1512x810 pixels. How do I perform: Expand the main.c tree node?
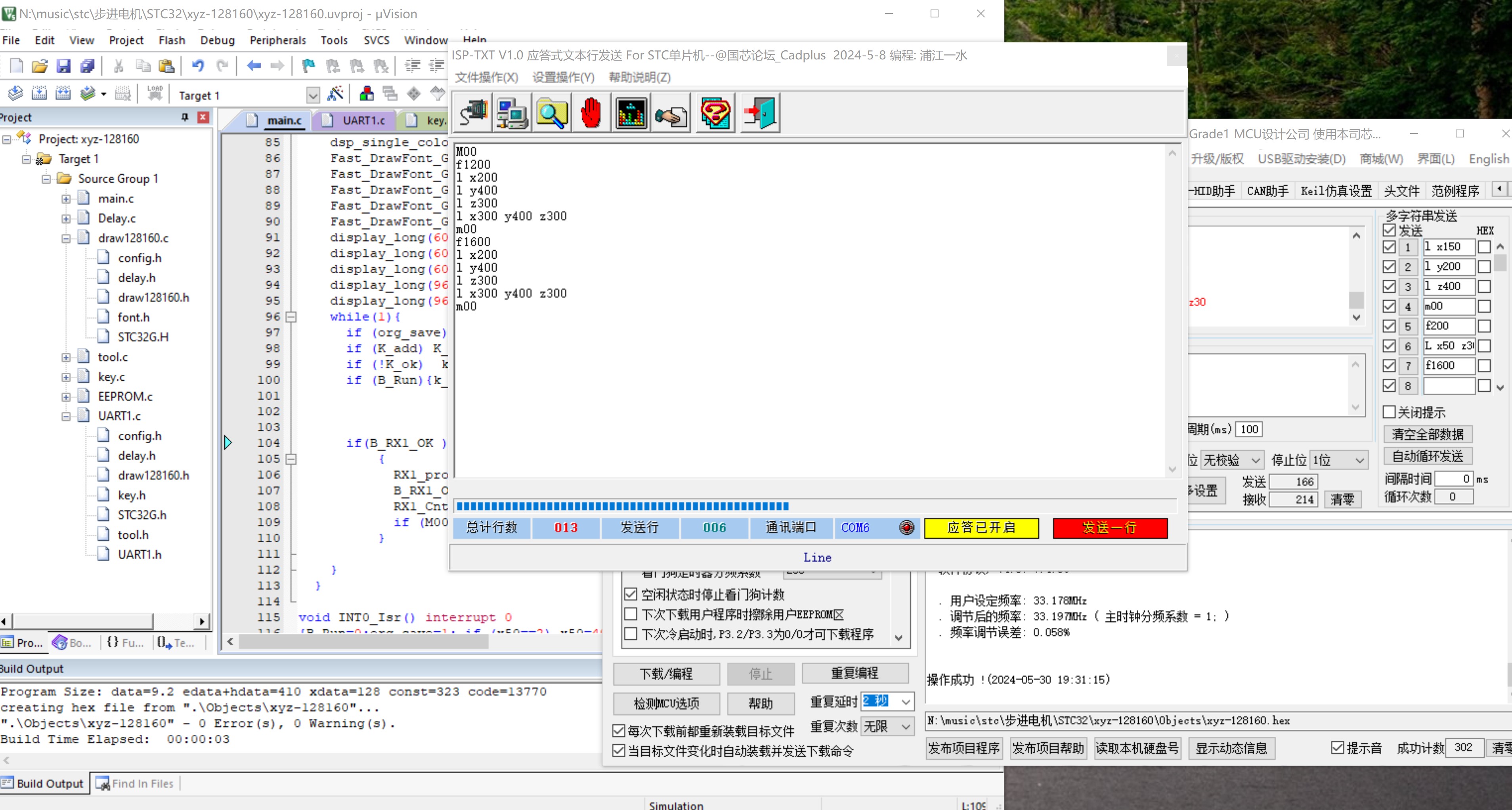click(x=66, y=199)
